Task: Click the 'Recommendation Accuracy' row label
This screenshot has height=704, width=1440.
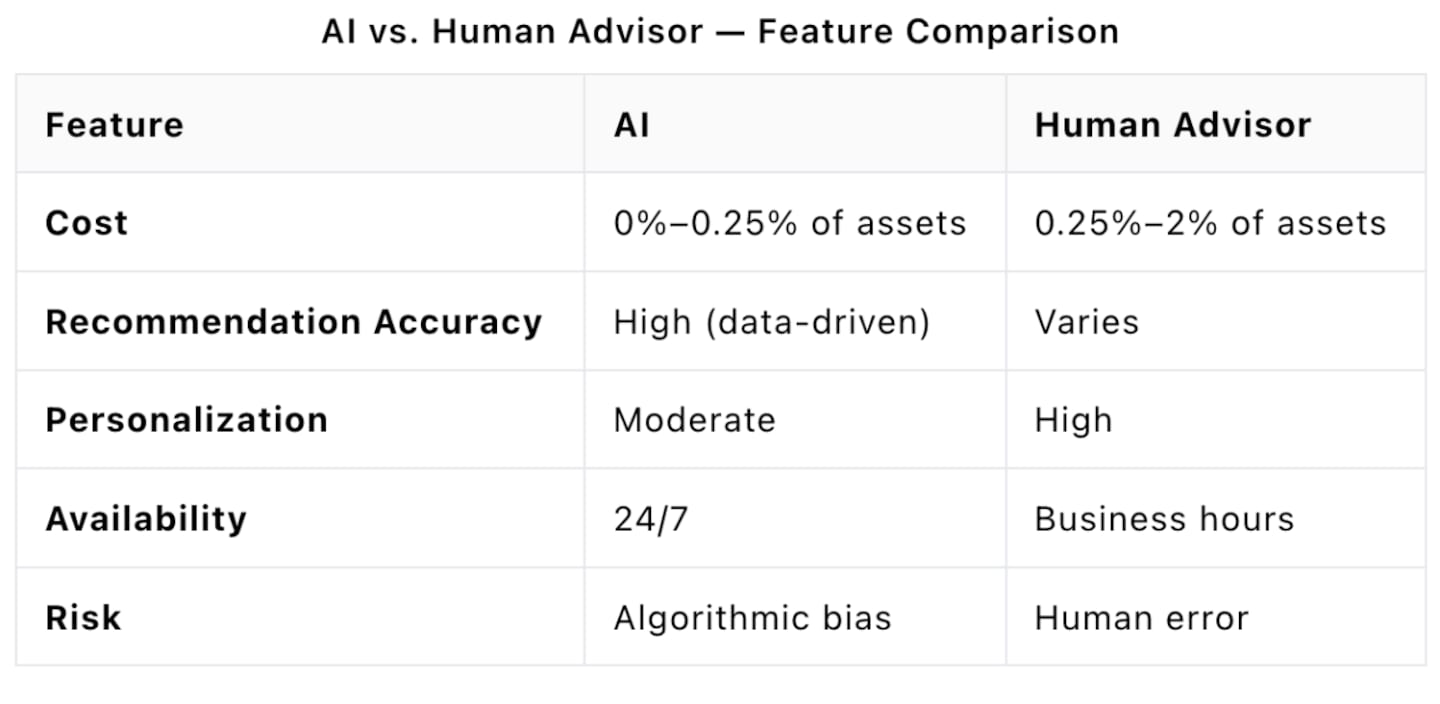Action: pos(293,322)
